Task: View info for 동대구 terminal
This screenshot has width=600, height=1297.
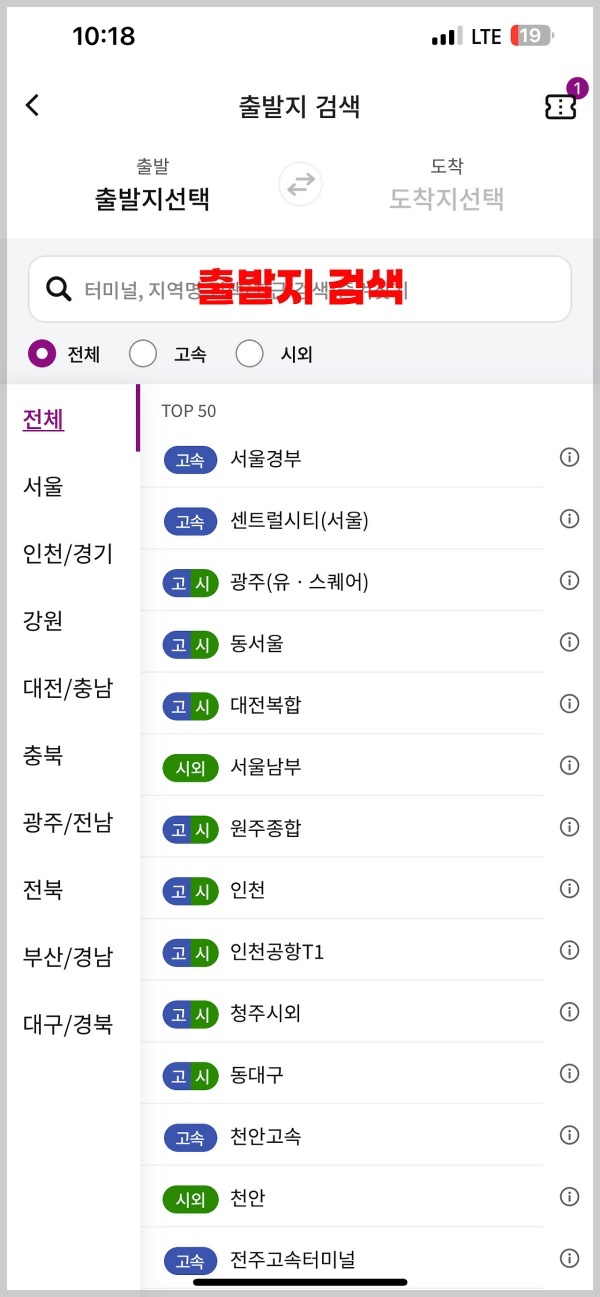Action: pyautogui.click(x=569, y=1073)
